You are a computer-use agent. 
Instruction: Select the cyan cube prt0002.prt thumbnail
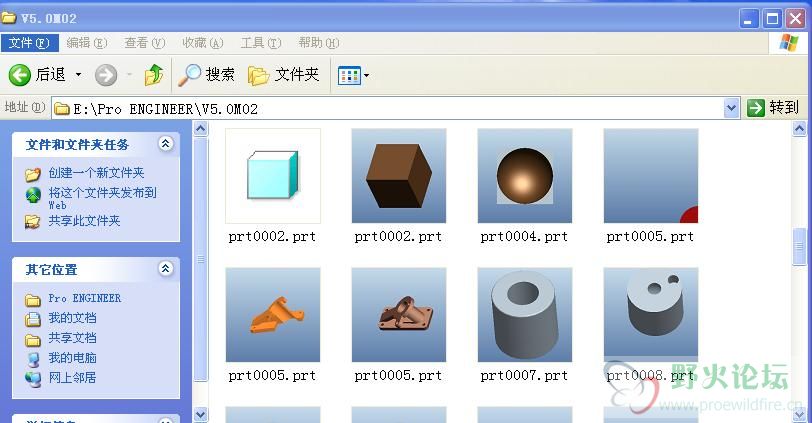[x=273, y=176]
